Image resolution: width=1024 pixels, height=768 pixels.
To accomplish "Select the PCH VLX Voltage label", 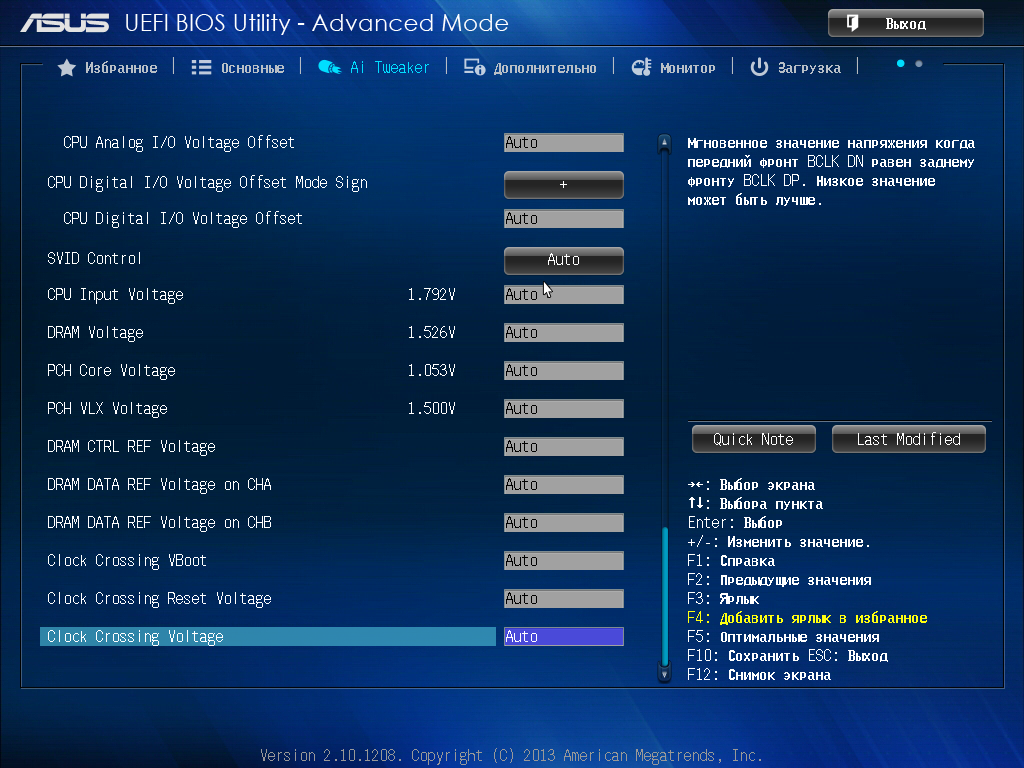I will point(107,409).
